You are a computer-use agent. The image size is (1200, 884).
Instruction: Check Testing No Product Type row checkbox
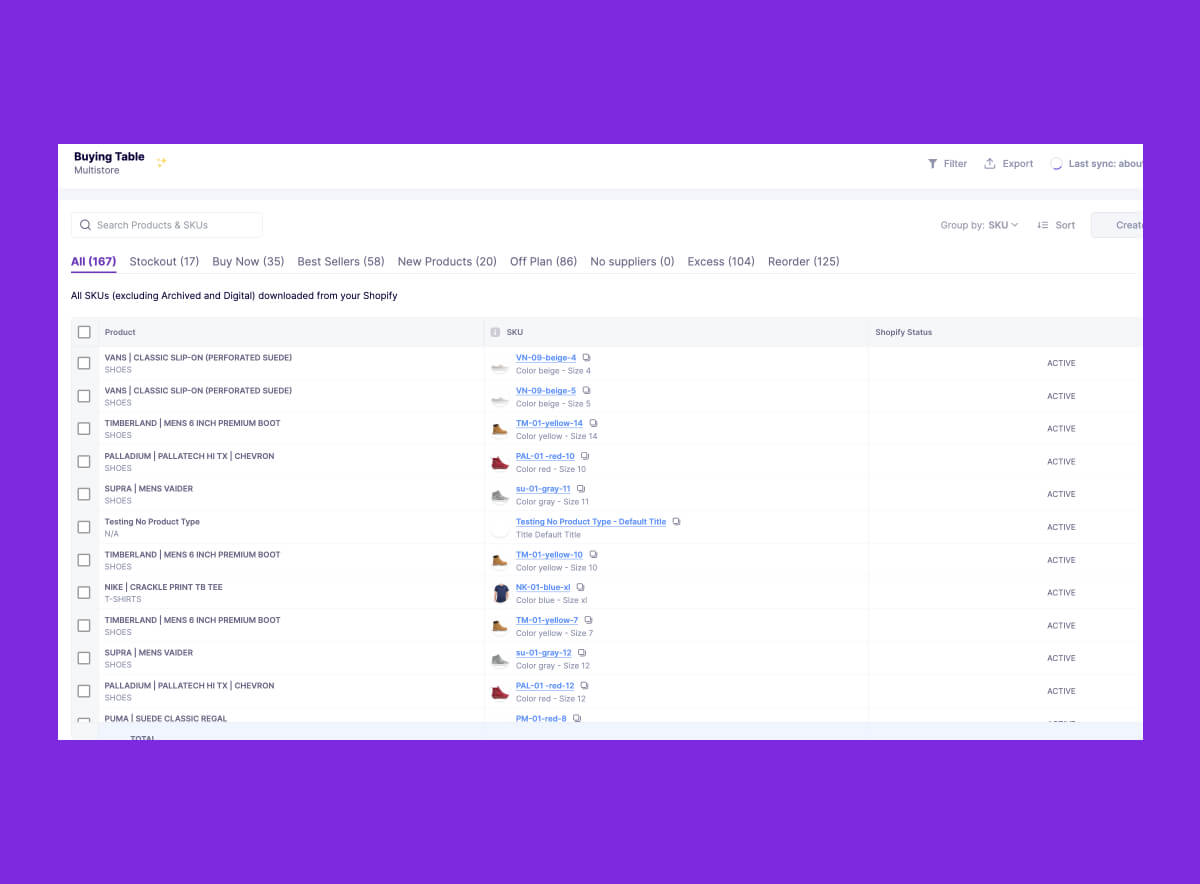click(x=84, y=527)
